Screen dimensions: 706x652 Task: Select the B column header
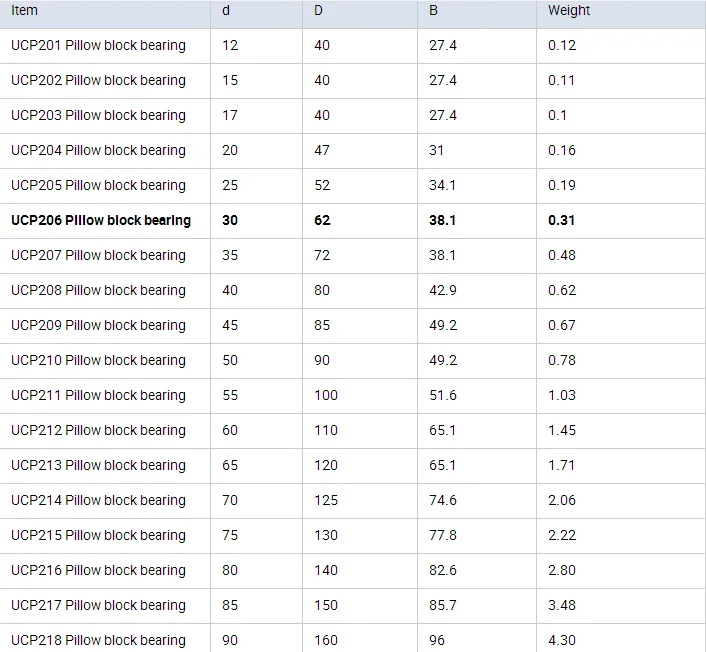coord(433,10)
